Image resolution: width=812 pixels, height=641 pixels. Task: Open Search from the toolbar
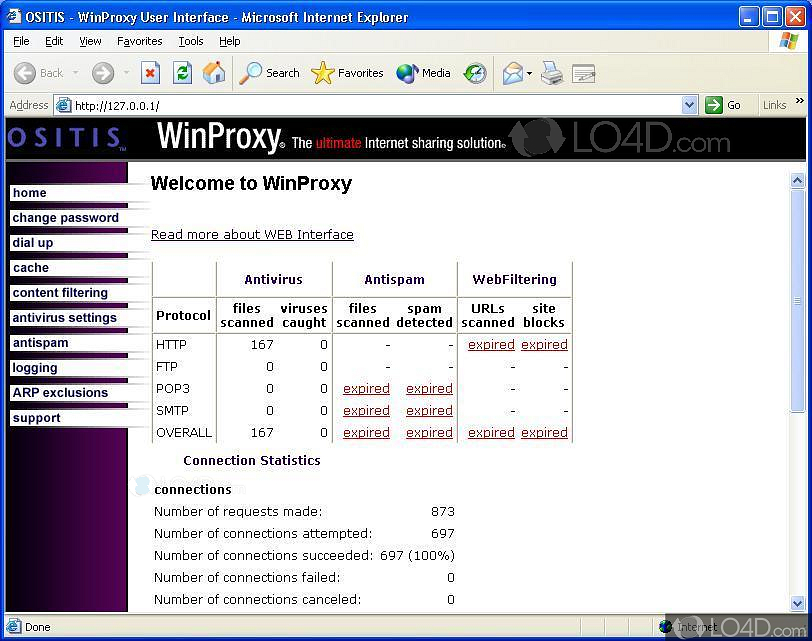point(269,73)
